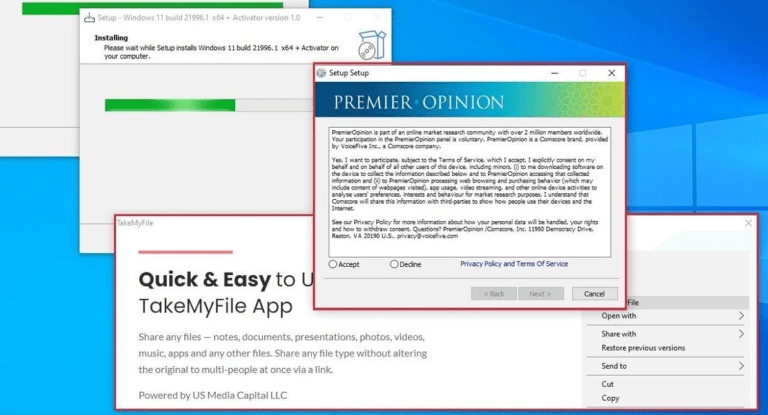
Task: Click the Cancel button in Setup Setup
Action: coord(594,293)
